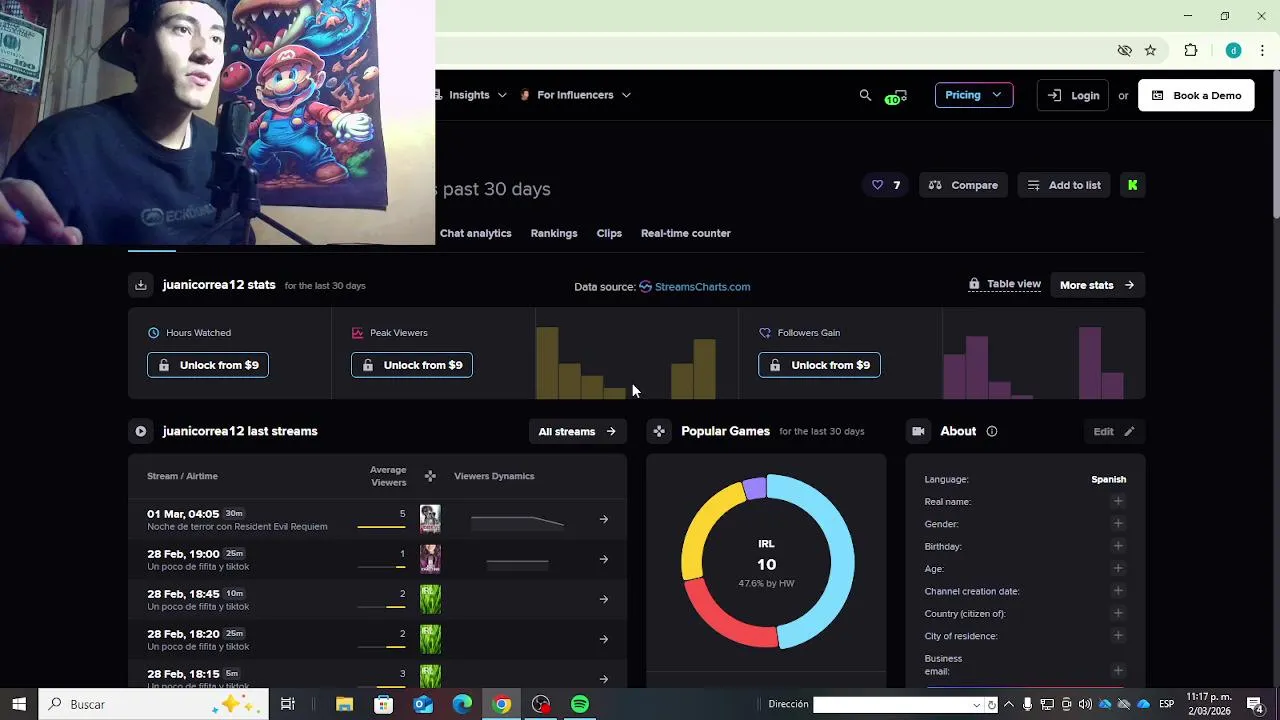Screen dimensions: 1280x720
Task: Click Book a Demo button
Action: [x=1196, y=95]
